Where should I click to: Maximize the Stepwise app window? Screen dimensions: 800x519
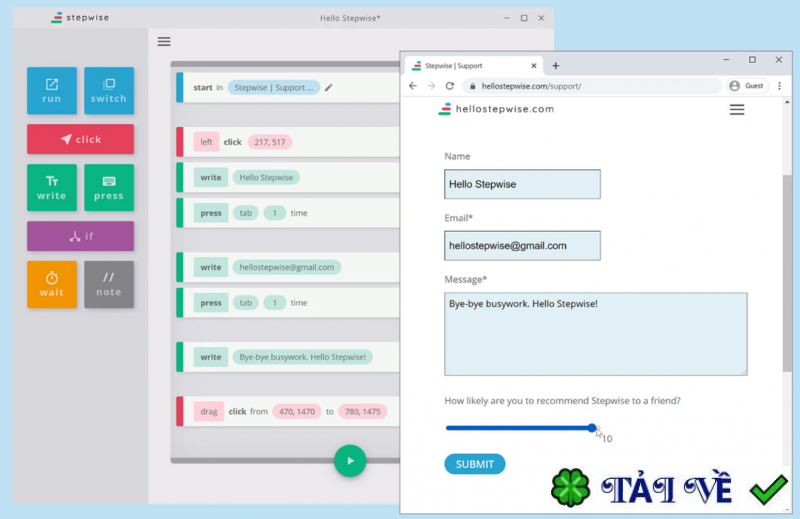click(x=524, y=18)
